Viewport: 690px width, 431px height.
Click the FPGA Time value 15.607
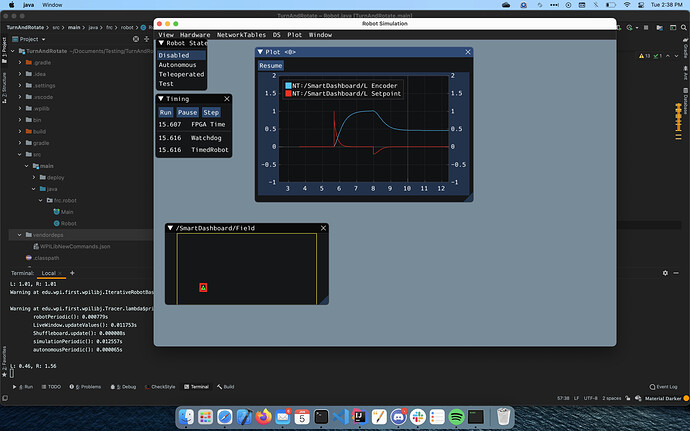tap(170, 125)
